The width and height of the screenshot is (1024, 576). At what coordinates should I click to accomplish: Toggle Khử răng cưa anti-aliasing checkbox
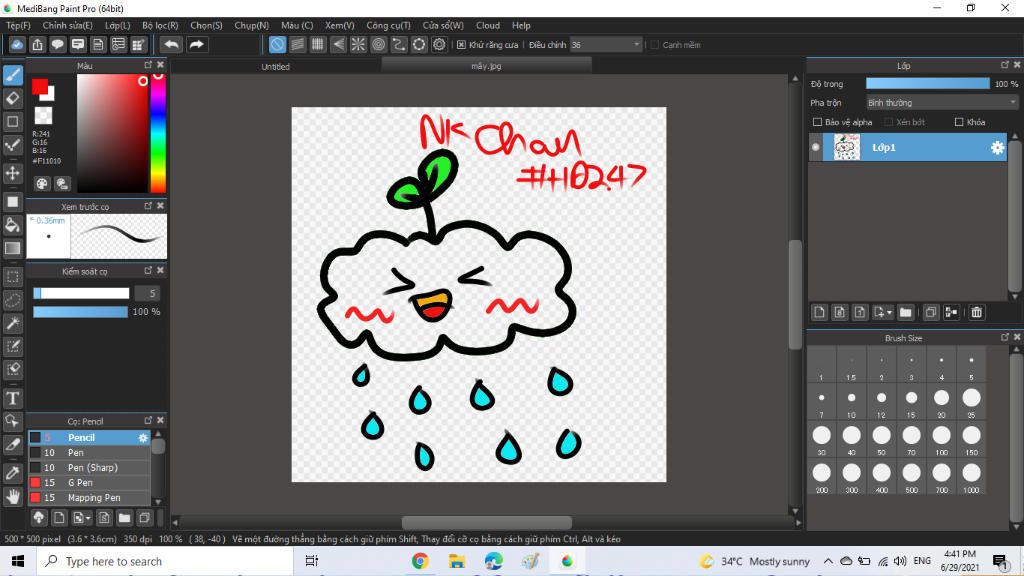(x=461, y=45)
